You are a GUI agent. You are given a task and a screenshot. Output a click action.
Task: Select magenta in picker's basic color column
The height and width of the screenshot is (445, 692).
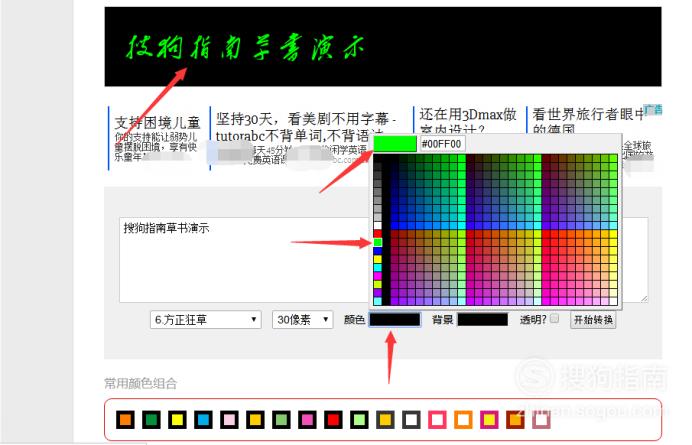pos(378,276)
